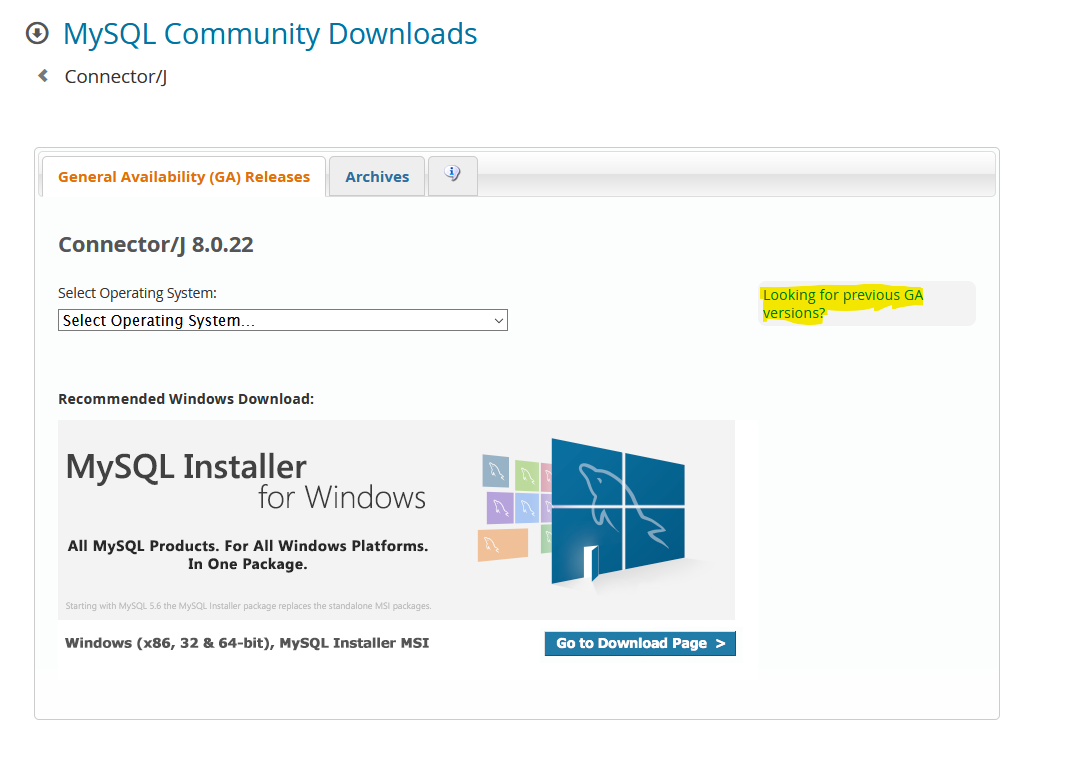
Task: Click the Go to Download Page button
Action: point(640,643)
